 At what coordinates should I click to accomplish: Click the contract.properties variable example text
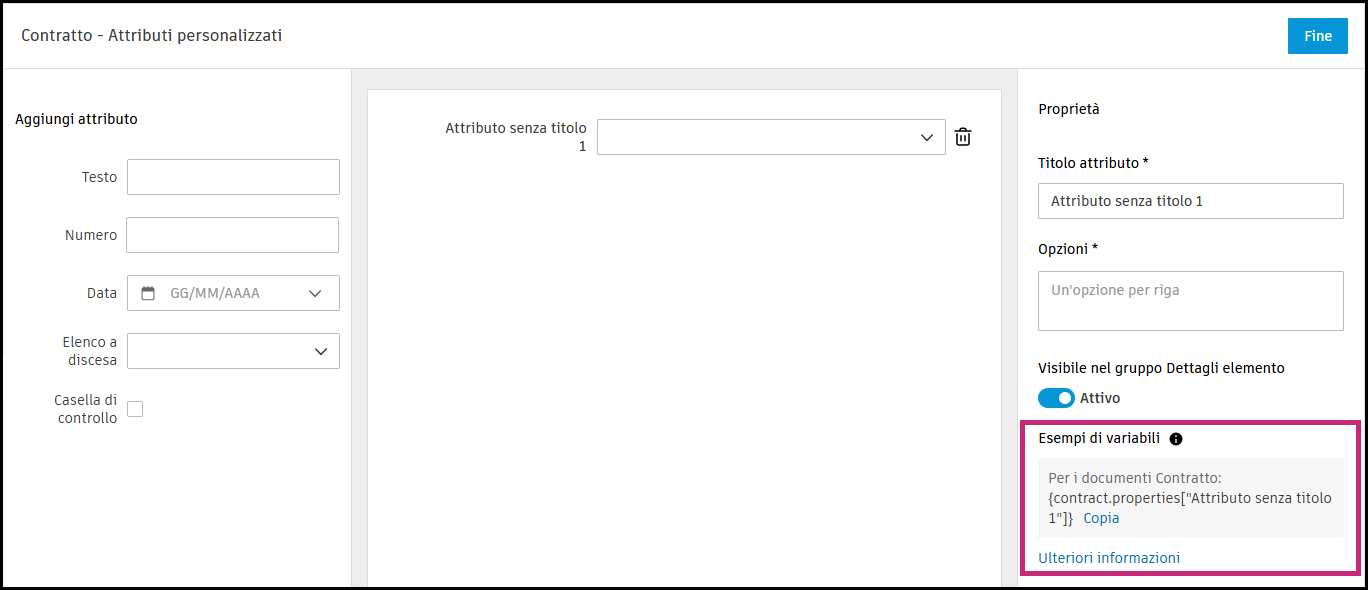(1189, 498)
